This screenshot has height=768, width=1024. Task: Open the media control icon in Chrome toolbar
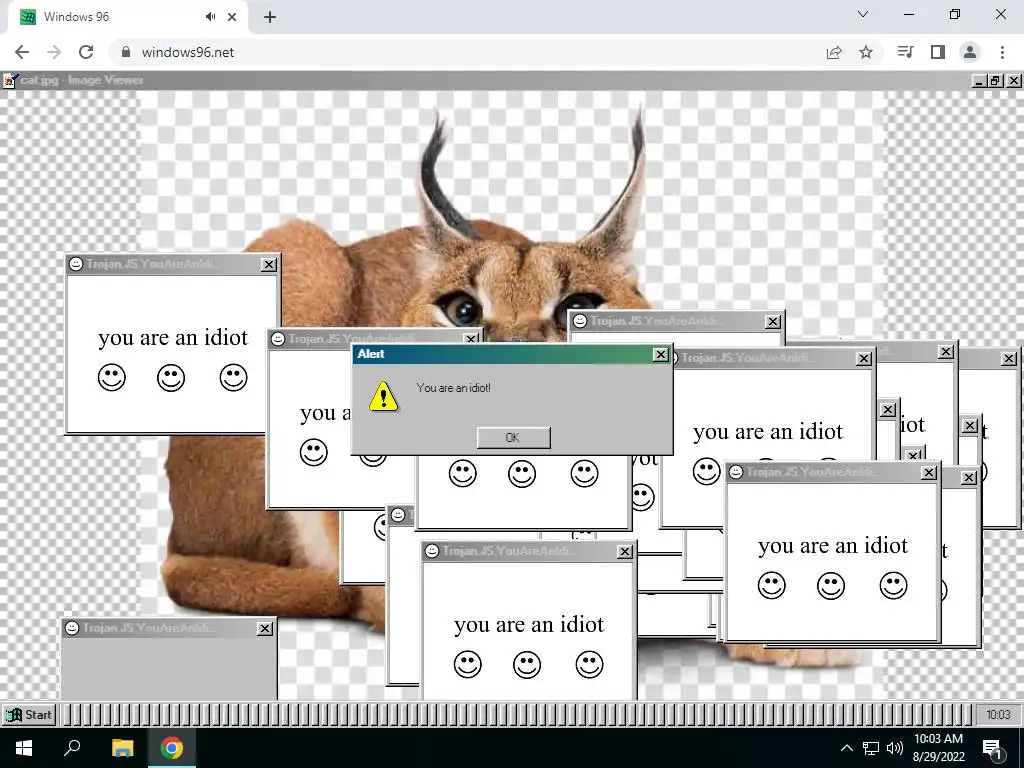[905, 52]
